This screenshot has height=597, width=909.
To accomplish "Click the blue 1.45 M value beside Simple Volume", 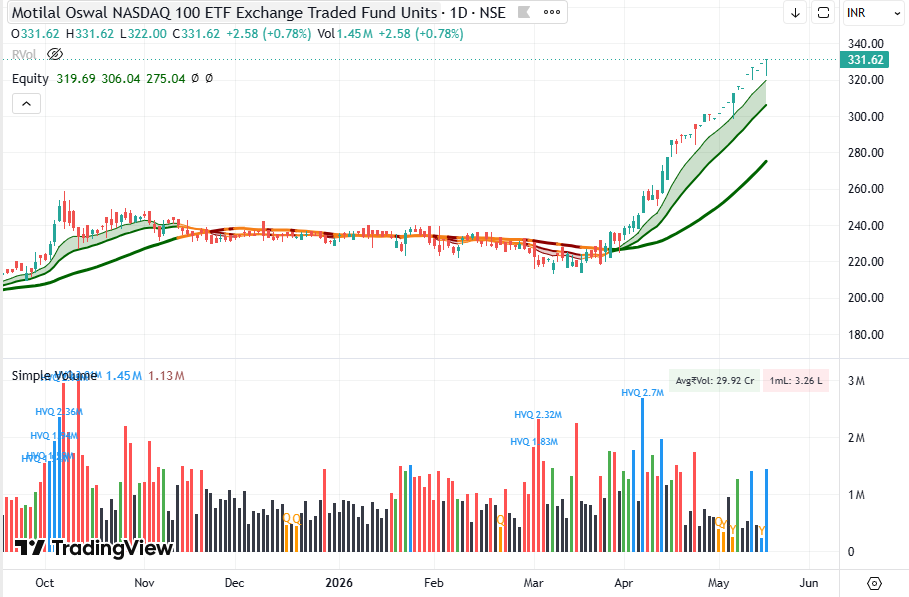I will tap(123, 376).
